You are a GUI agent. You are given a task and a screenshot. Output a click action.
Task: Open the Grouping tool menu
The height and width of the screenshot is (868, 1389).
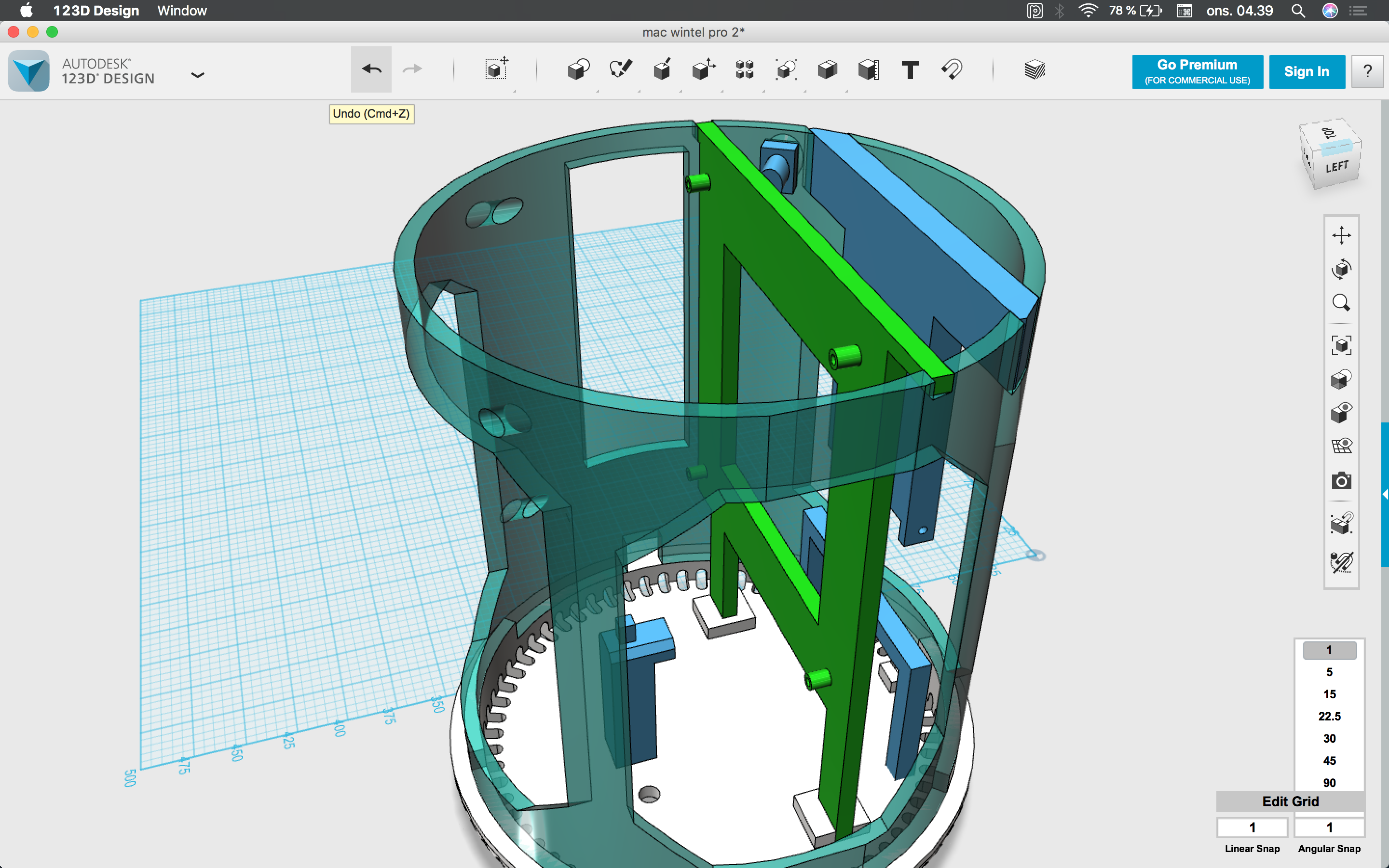786,69
